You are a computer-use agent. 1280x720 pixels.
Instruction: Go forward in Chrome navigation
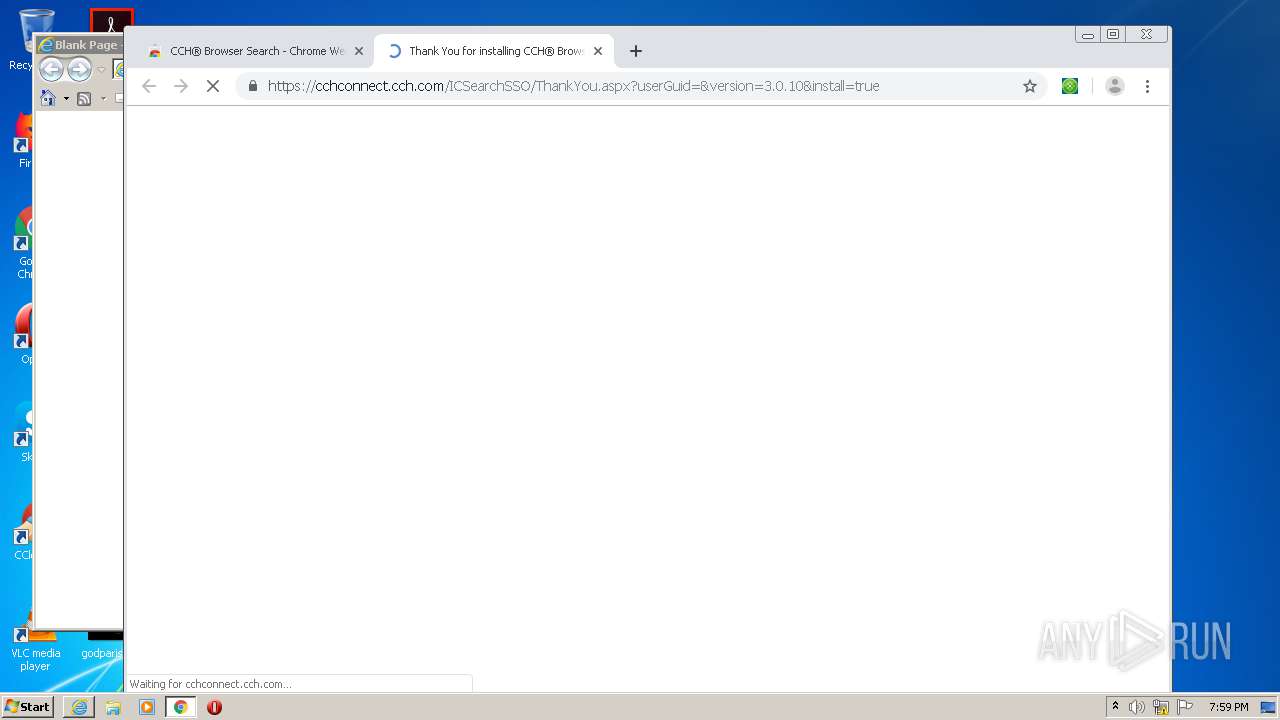[181, 86]
